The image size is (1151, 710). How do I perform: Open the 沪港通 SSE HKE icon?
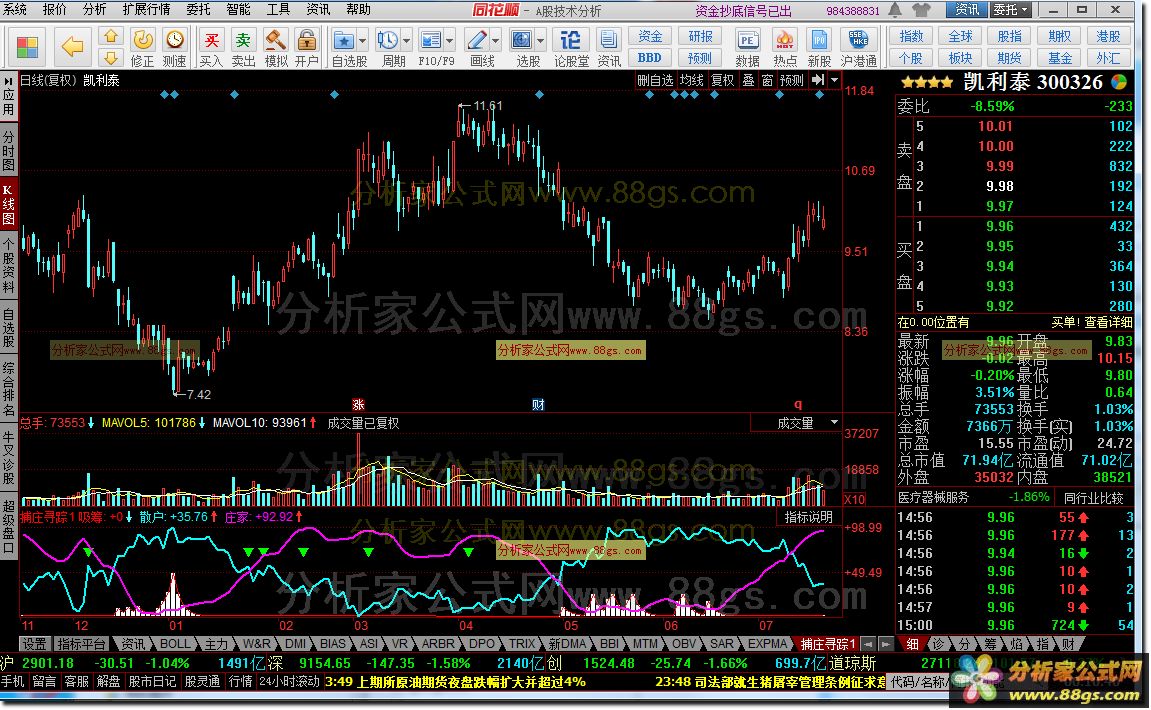[858, 40]
